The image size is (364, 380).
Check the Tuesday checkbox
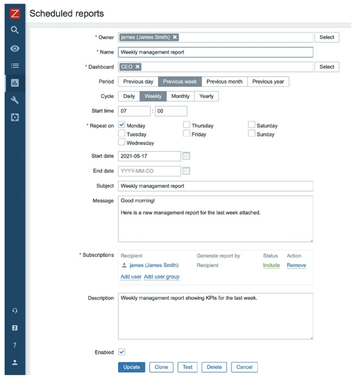coord(122,133)
